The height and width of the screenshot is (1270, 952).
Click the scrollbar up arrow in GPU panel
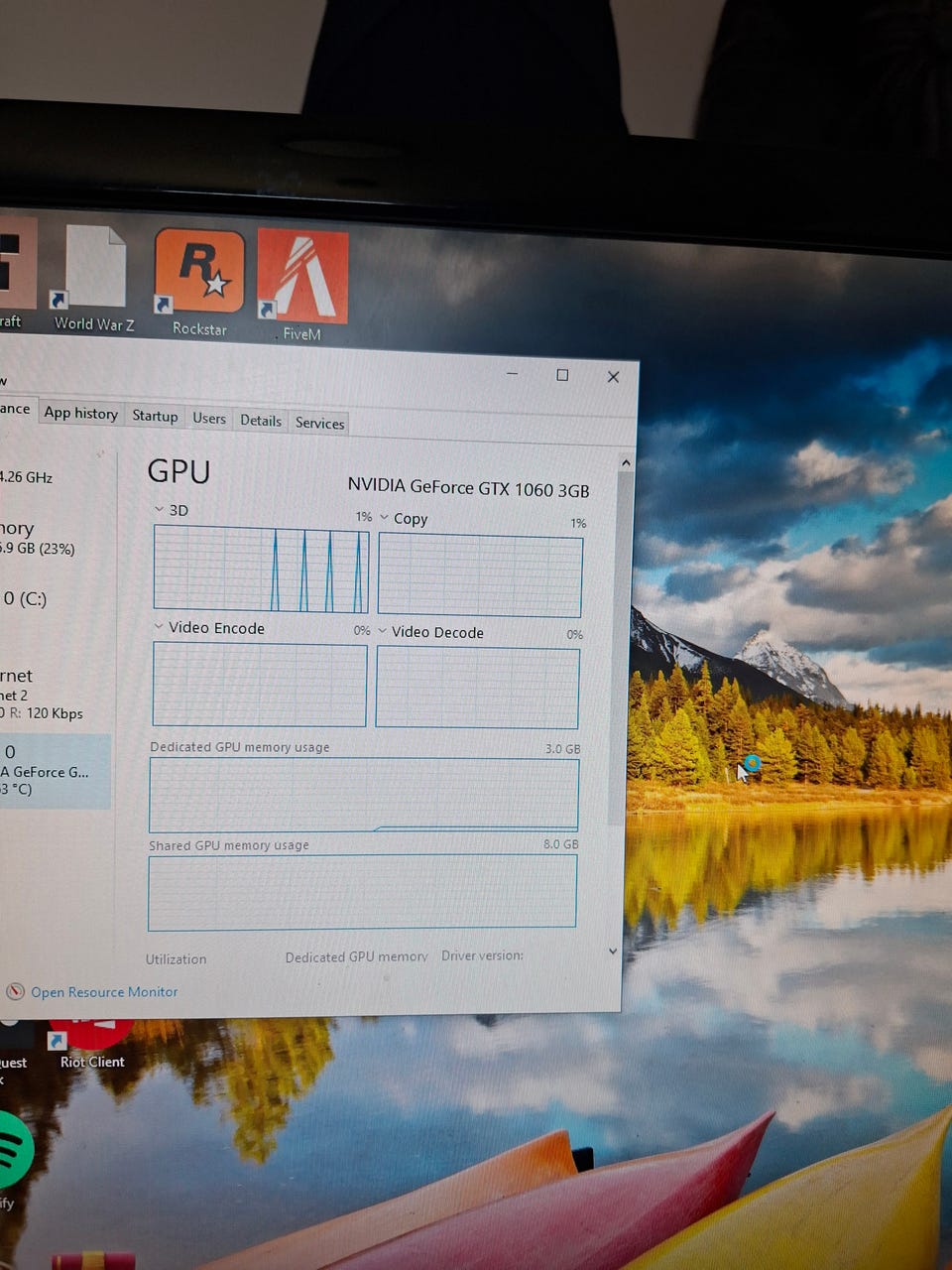coord(625,462)
